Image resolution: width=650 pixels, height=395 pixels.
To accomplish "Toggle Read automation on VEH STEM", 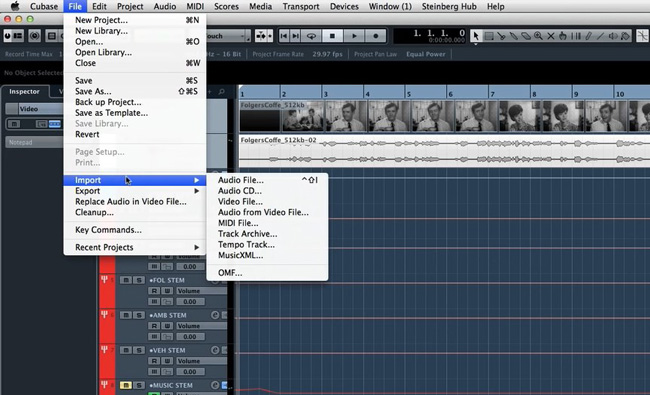I will (154, 361).
